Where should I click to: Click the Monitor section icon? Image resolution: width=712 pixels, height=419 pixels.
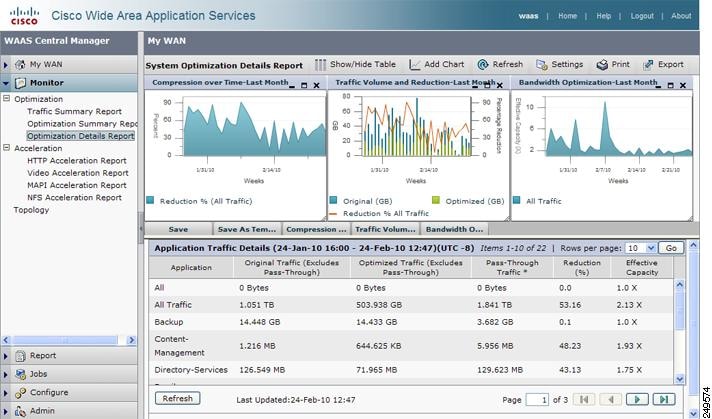click(x=20, y=83)
